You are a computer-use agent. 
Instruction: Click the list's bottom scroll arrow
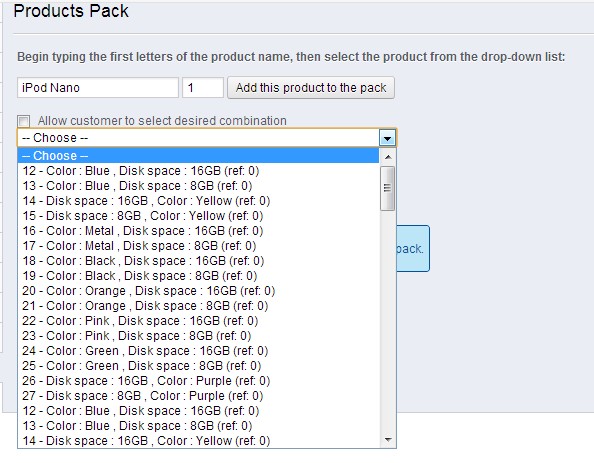388,440
